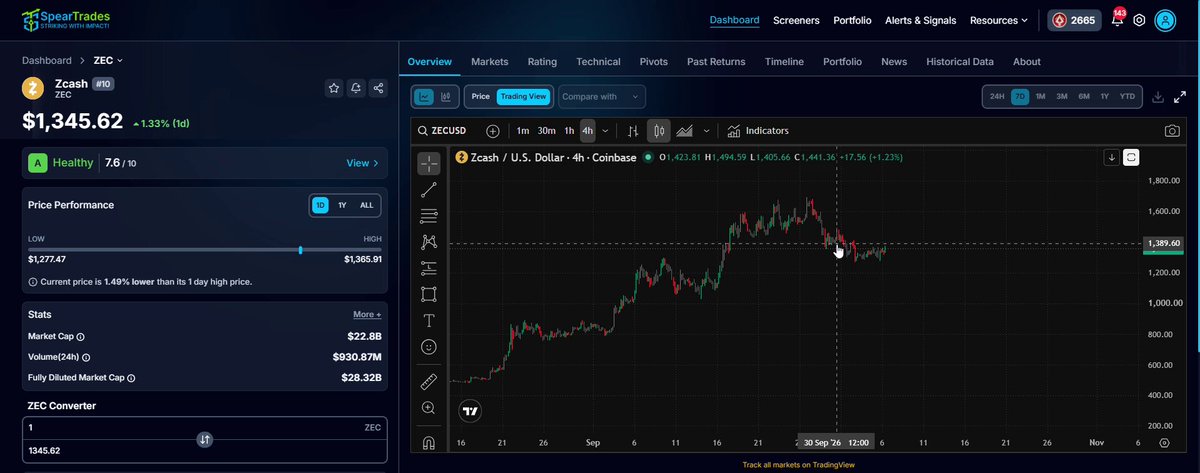Open the emoji icons tool
Viewport: 1200px width, 473px height.
[x=428, y=346]
